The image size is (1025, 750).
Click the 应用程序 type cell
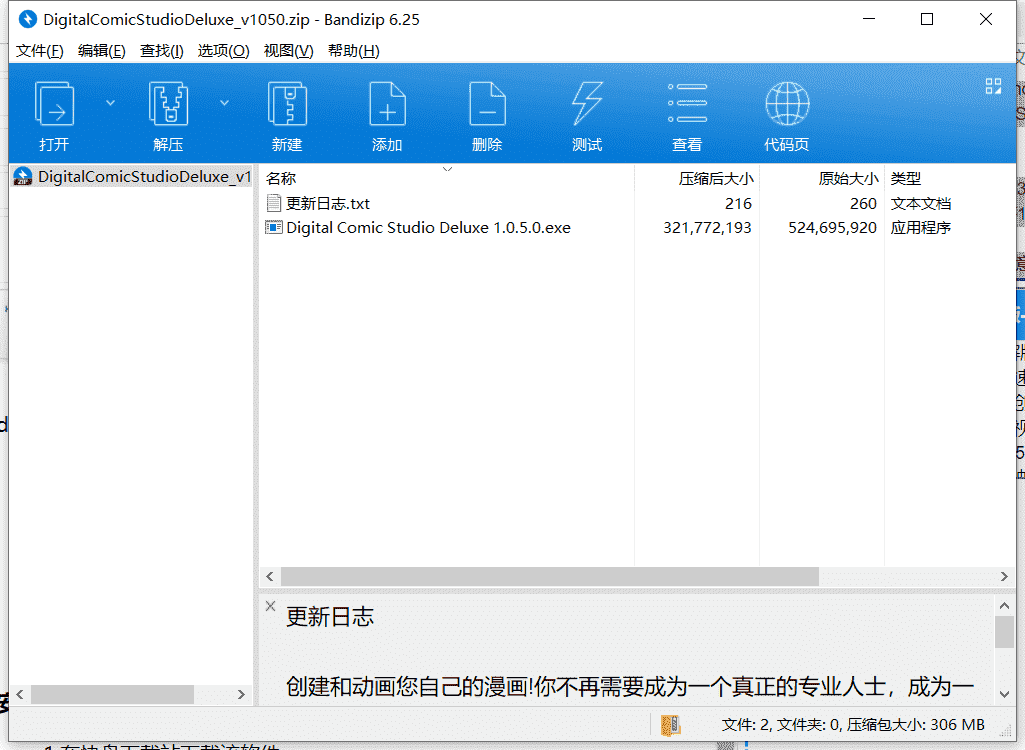(x=920, y=228)
